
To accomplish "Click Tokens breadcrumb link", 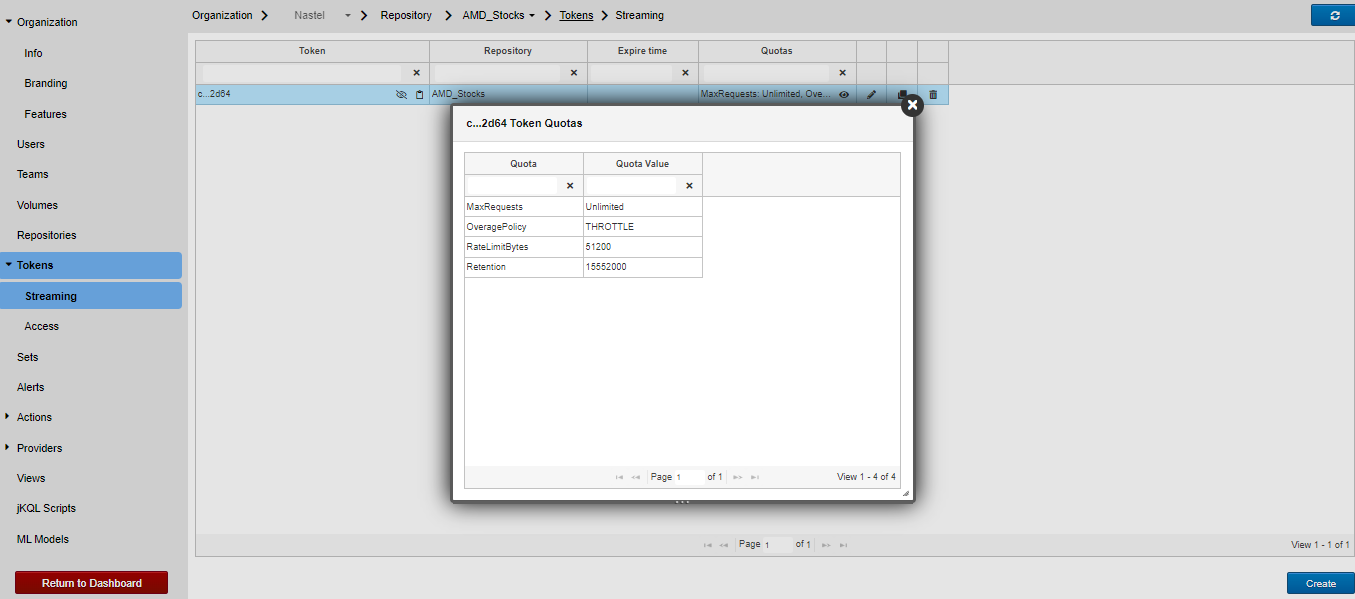I will point(576,16).
